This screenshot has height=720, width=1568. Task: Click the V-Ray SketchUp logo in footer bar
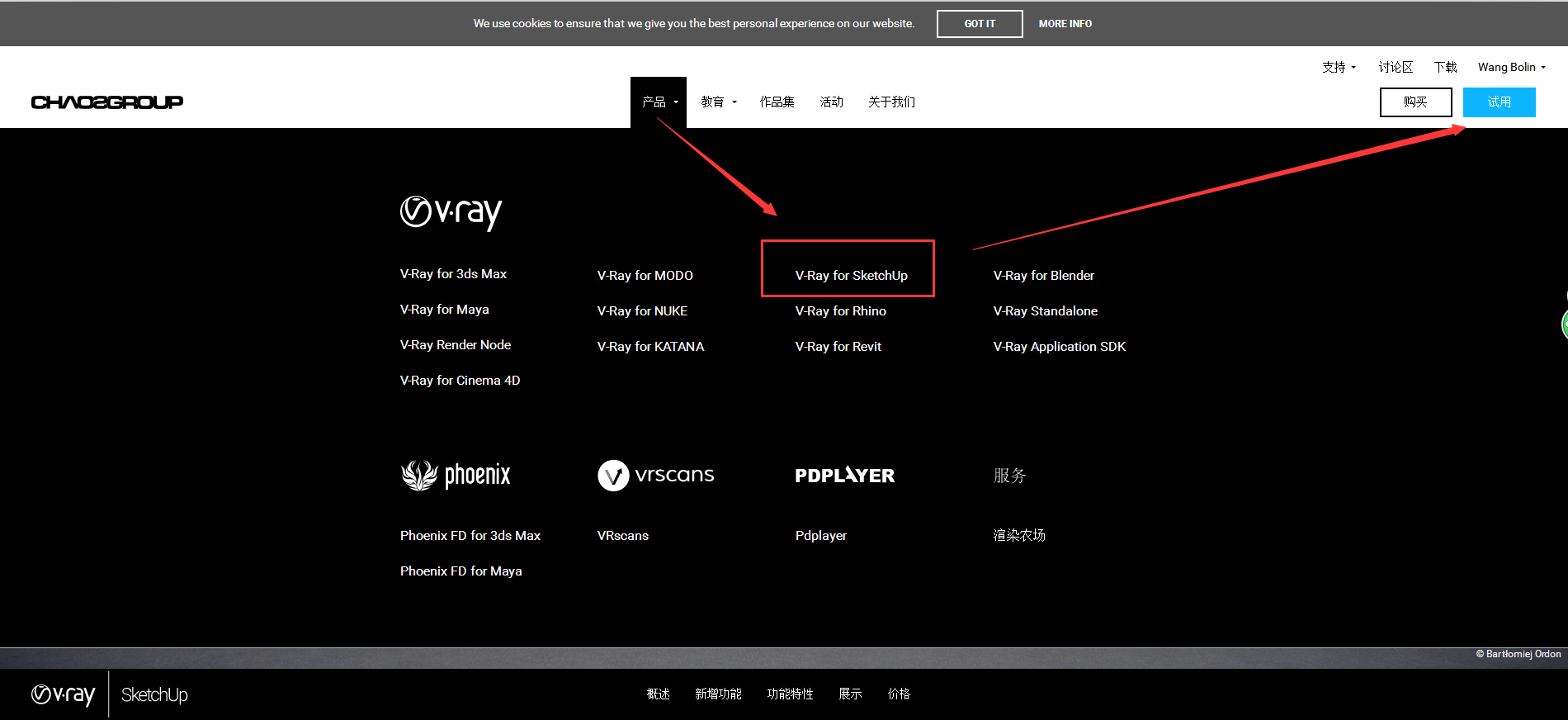tap(110, 694)
